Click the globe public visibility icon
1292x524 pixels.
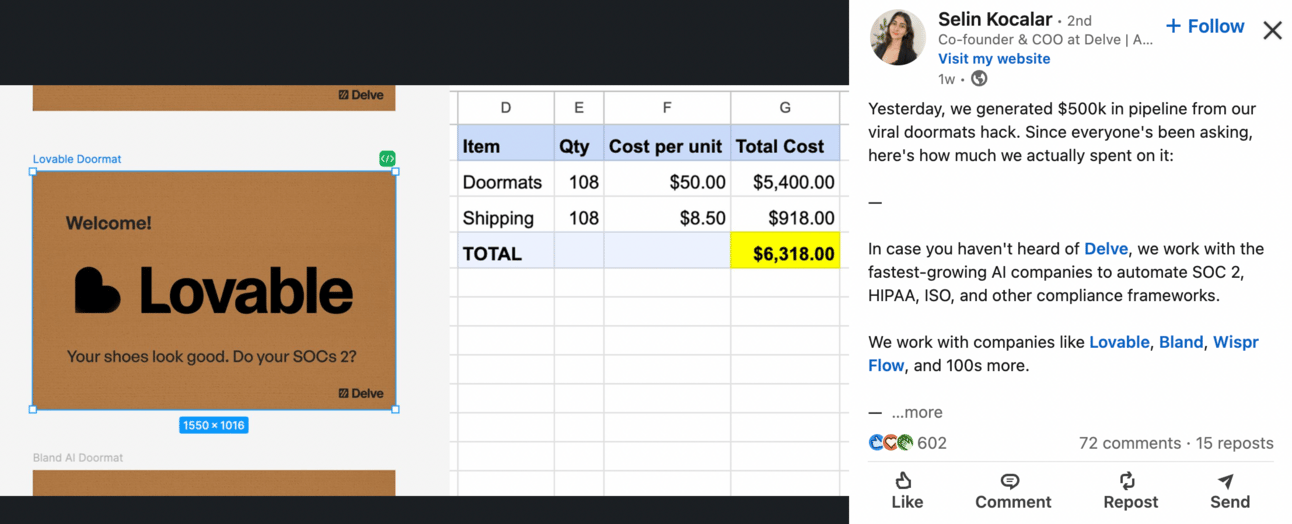tap(979, 78)
